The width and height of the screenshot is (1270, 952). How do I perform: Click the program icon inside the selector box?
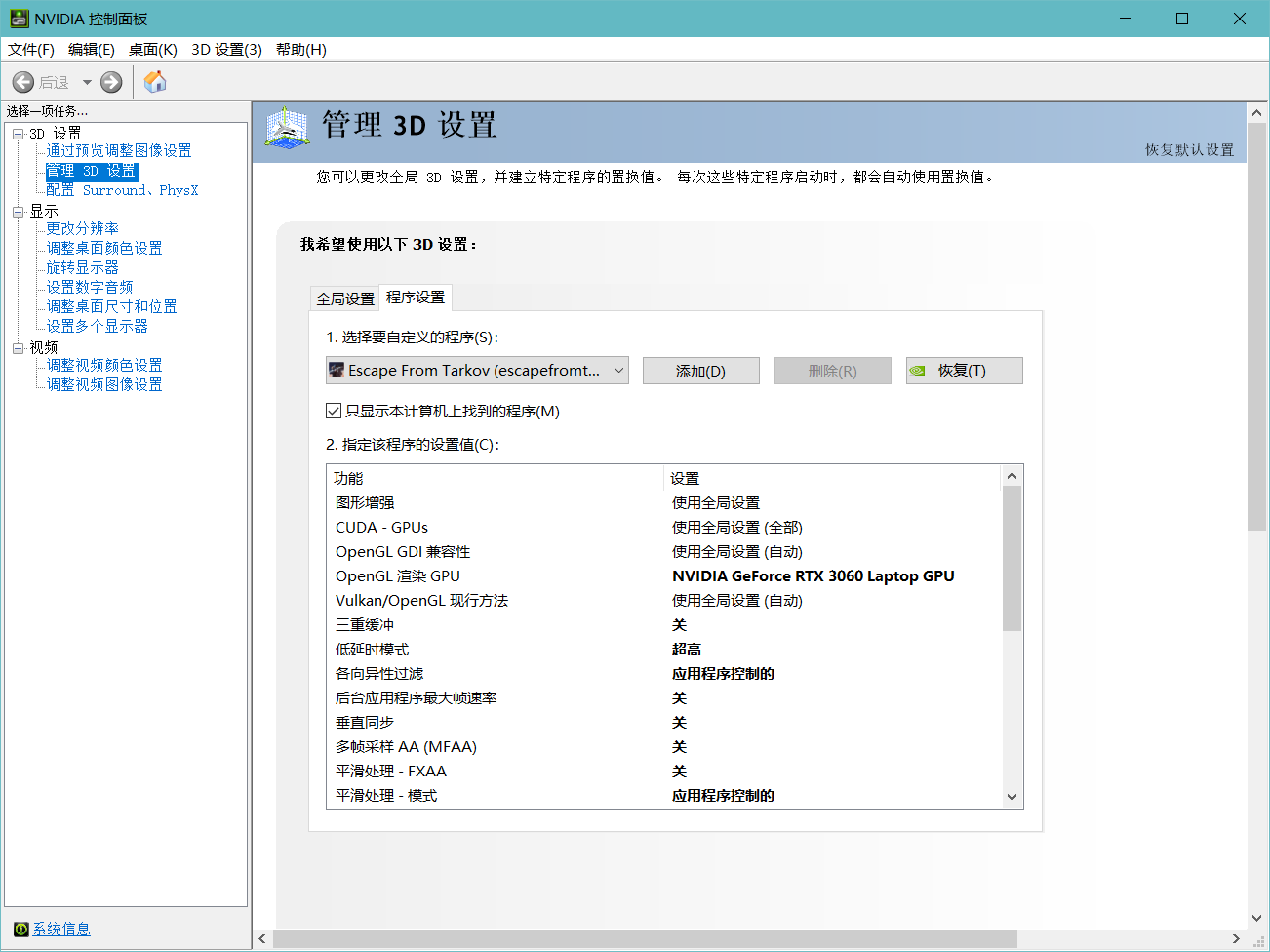pos(337,371)
